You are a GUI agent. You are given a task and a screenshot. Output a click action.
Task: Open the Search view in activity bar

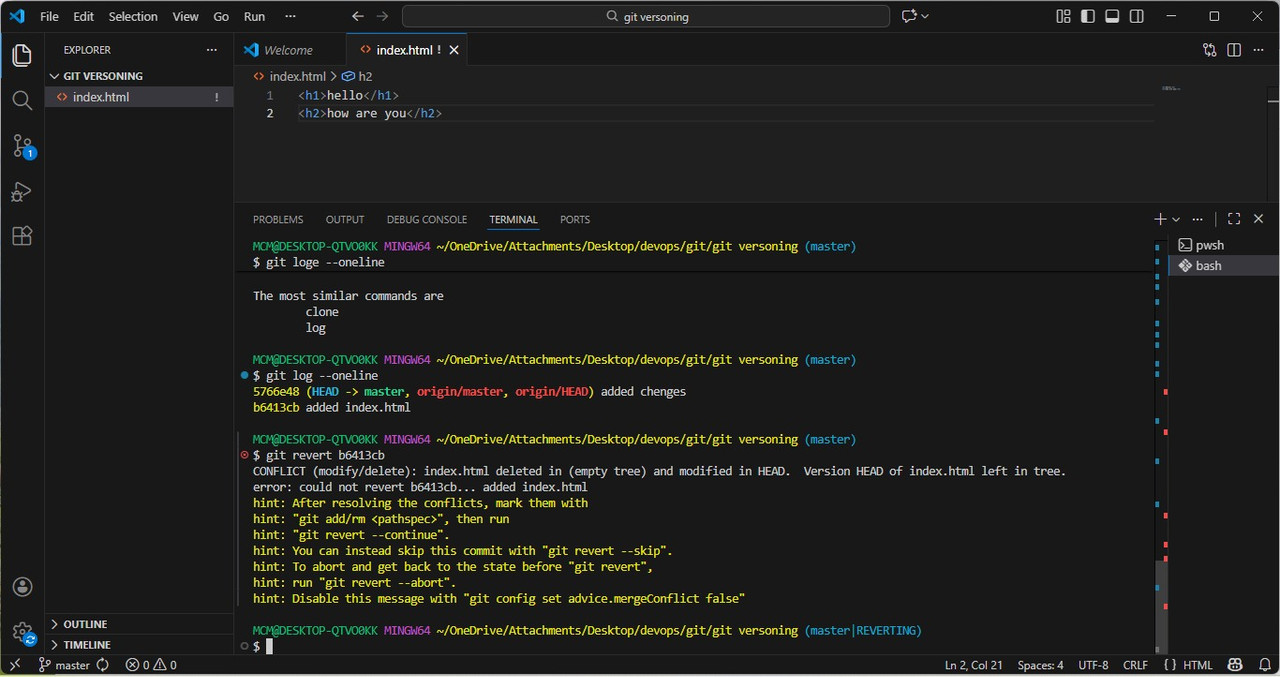click(x=22, y=100)
